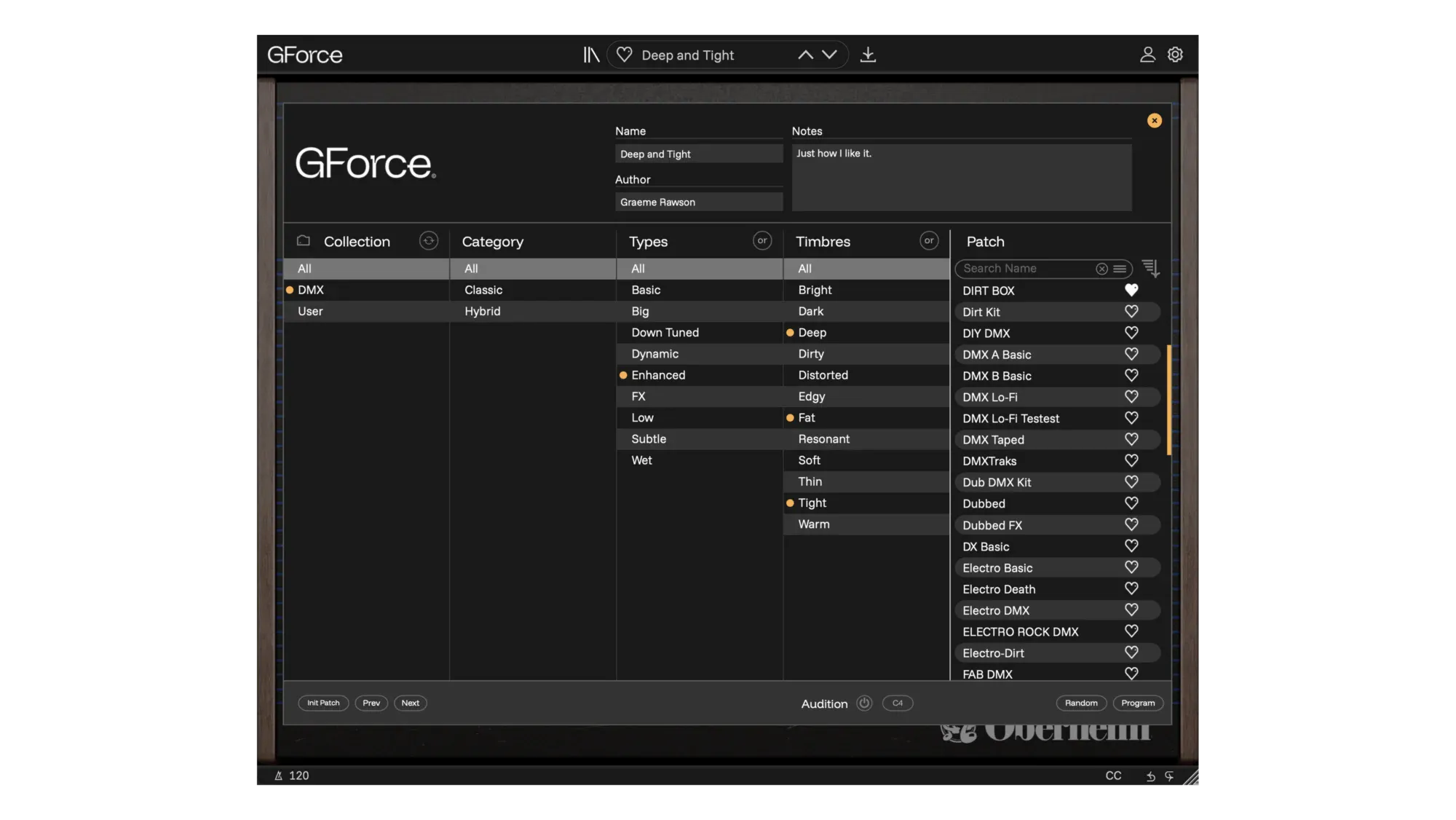
Task: Favorite the Electro DMX patch
Action: point(1131,610)
